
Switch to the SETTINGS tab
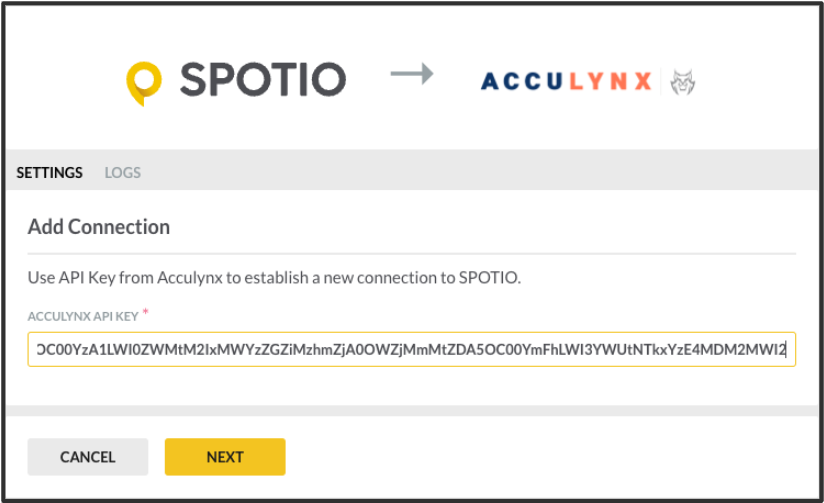point(49,172)
